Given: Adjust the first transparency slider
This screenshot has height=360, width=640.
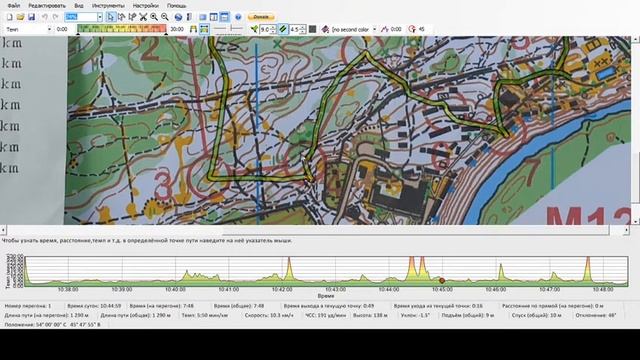Looking at the screenshot, I should (220, 29).
